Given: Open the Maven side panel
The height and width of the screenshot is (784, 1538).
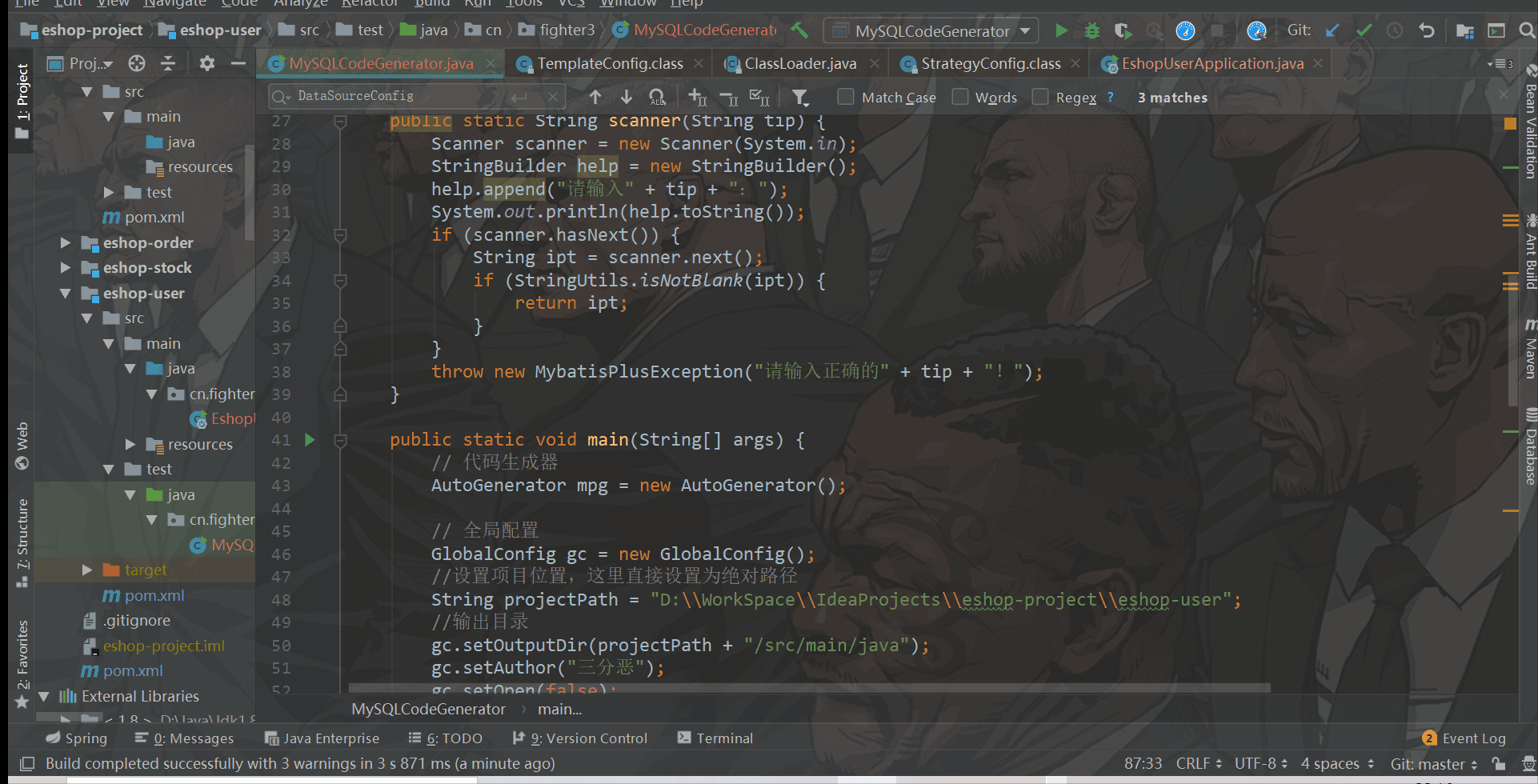Looking at the screenshot, I should (1530, 349).
